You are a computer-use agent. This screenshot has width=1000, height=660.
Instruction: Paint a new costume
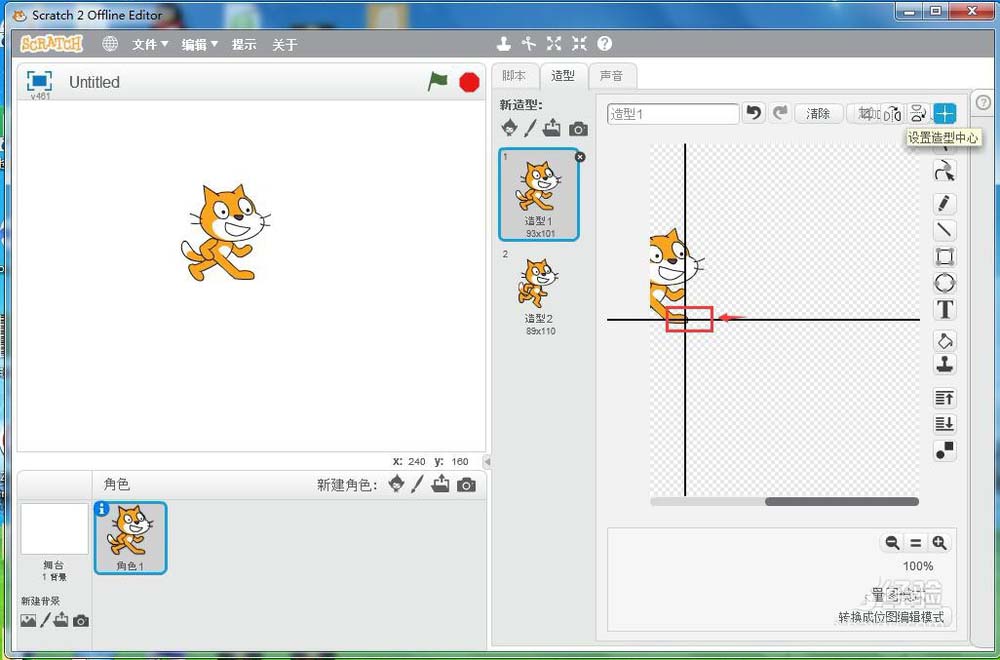530,128
